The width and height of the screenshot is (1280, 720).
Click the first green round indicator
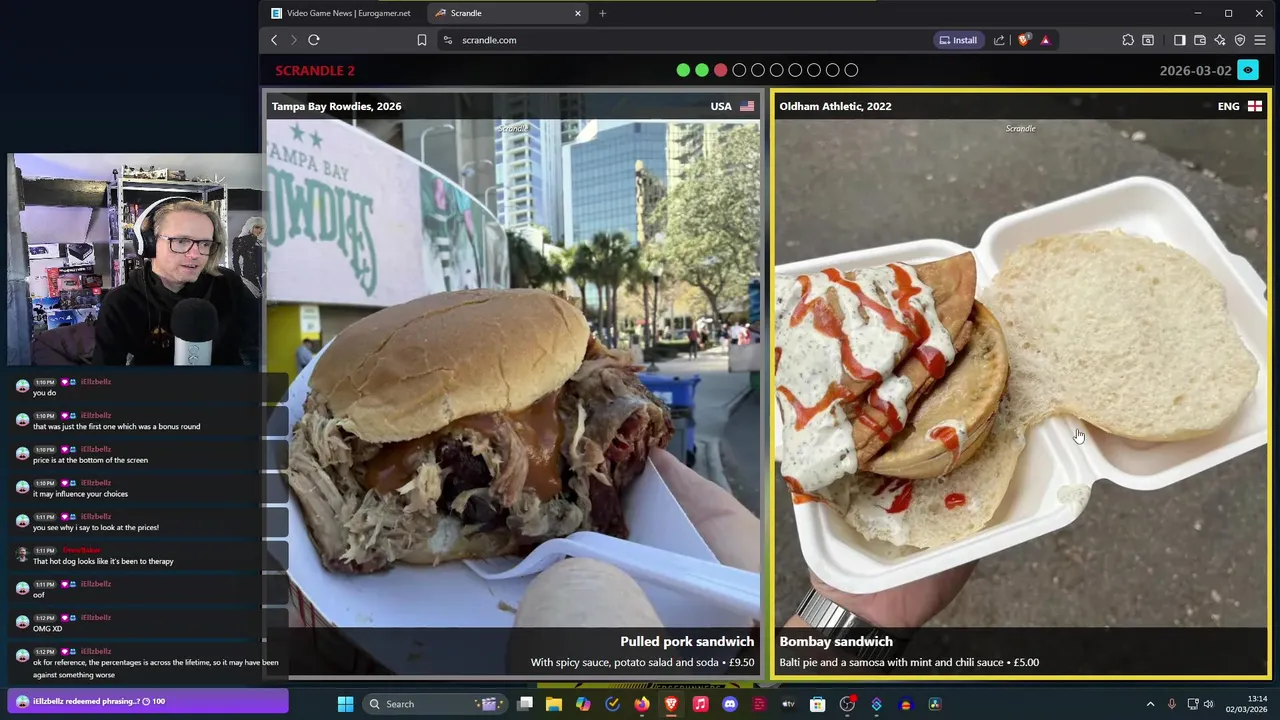(683, 70)
